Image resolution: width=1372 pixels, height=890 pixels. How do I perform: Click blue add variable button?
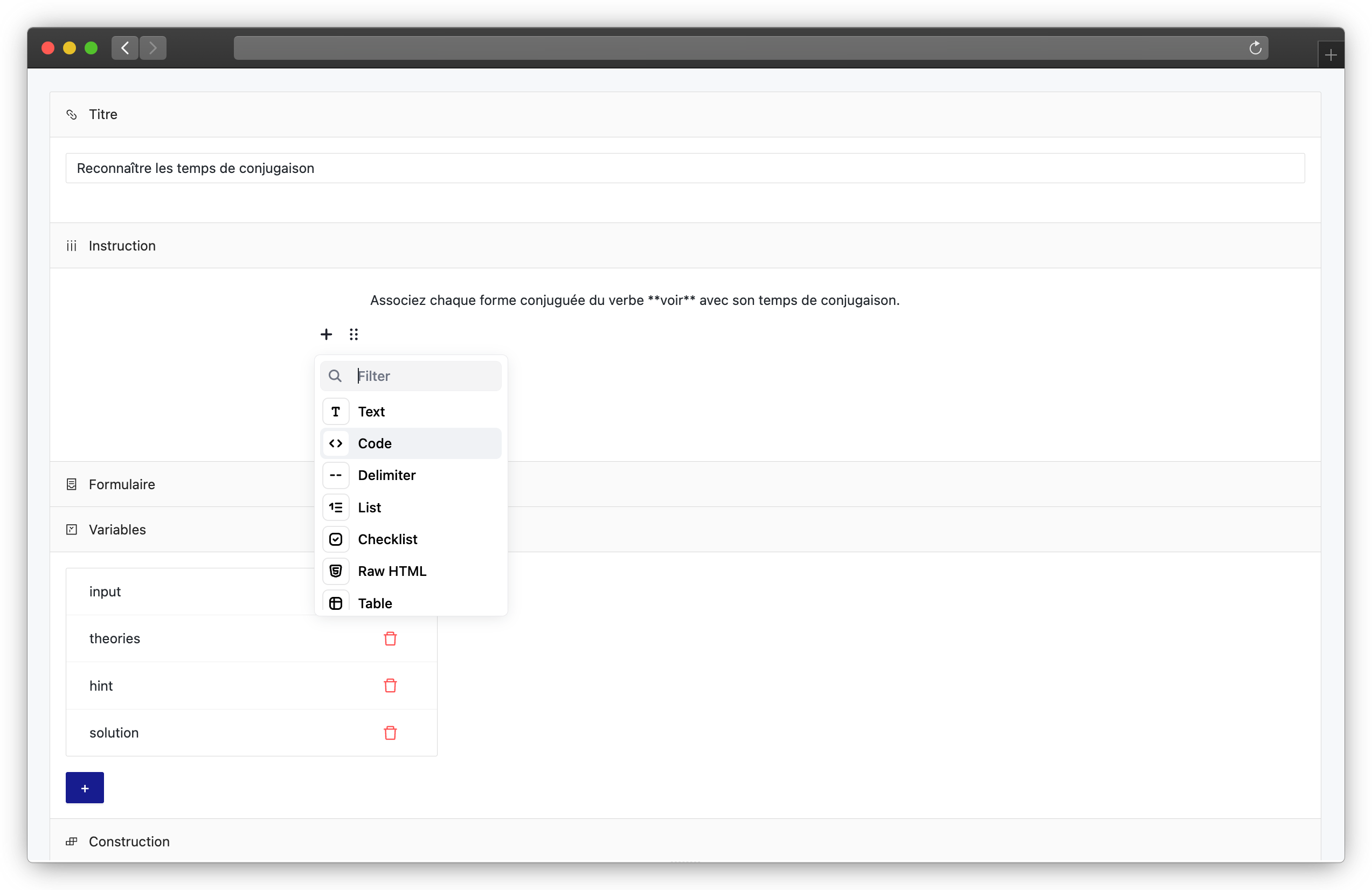[85, 788]
